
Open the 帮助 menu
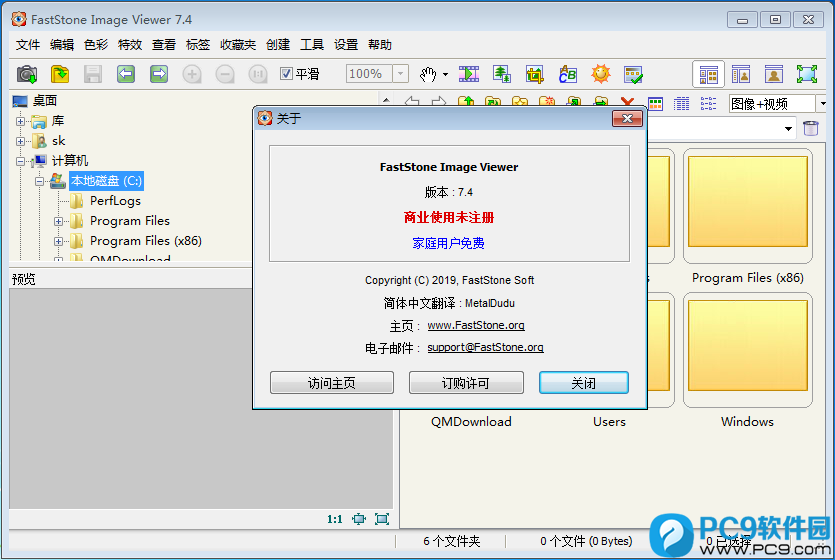(x=380, y=45)
